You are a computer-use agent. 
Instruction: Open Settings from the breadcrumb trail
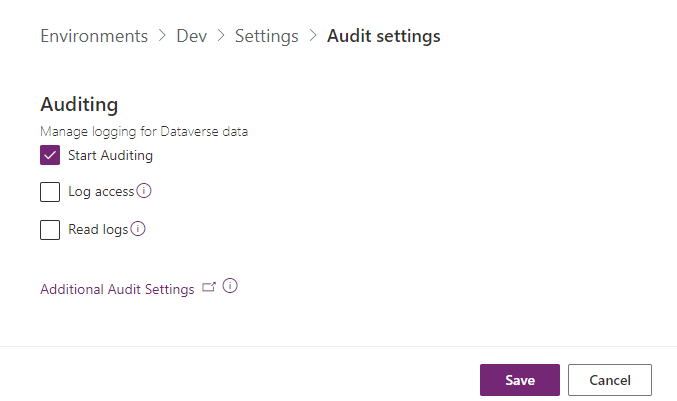(266, 36)
